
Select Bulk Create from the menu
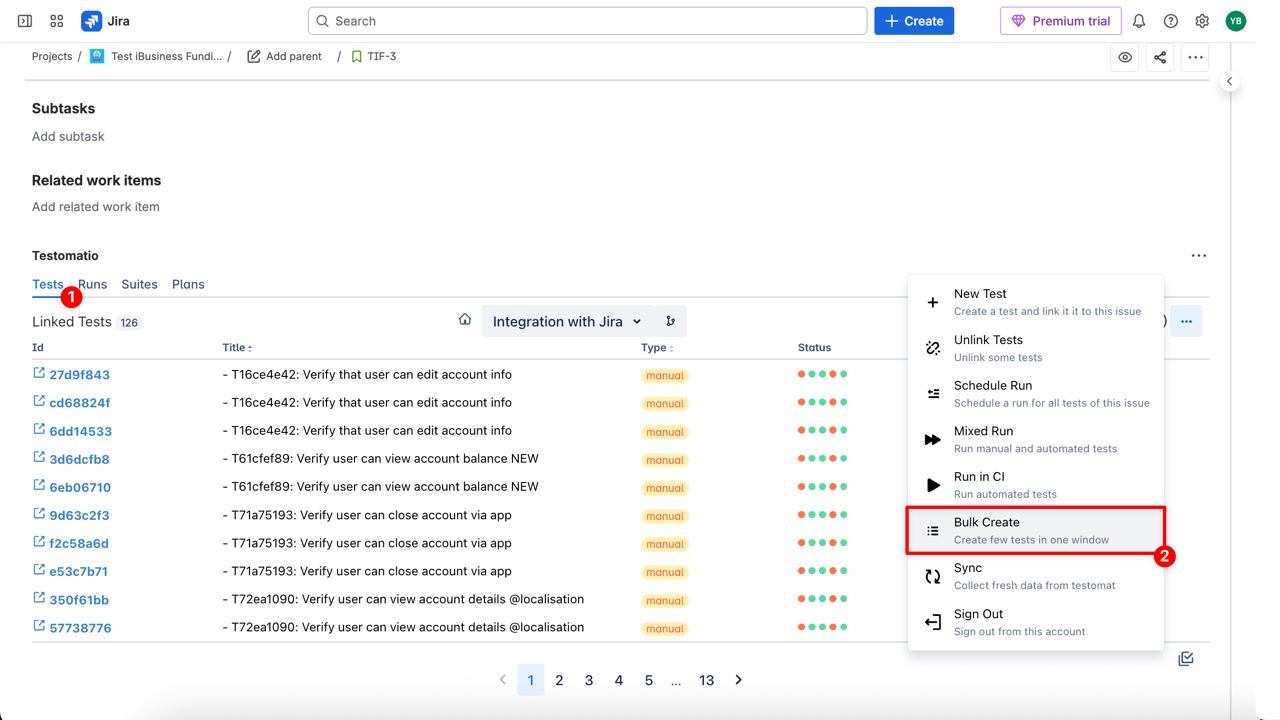click(x=1035, y=530)
